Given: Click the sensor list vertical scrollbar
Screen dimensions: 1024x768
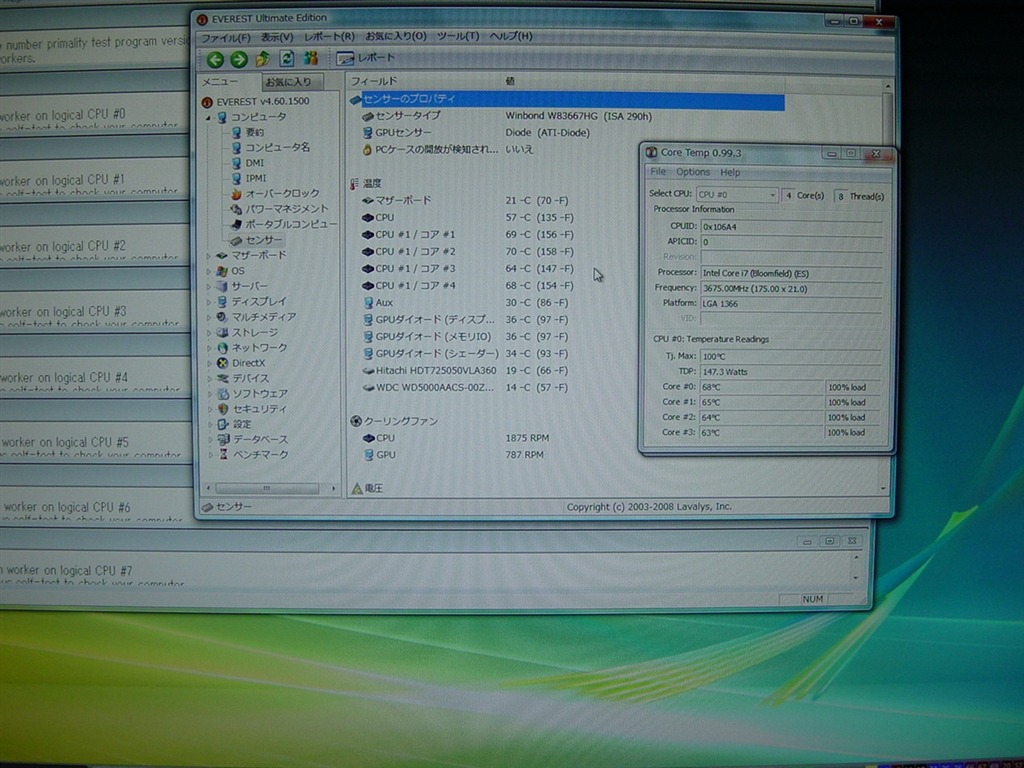Looking at the screenshot, I should click(x=887, y=286).
